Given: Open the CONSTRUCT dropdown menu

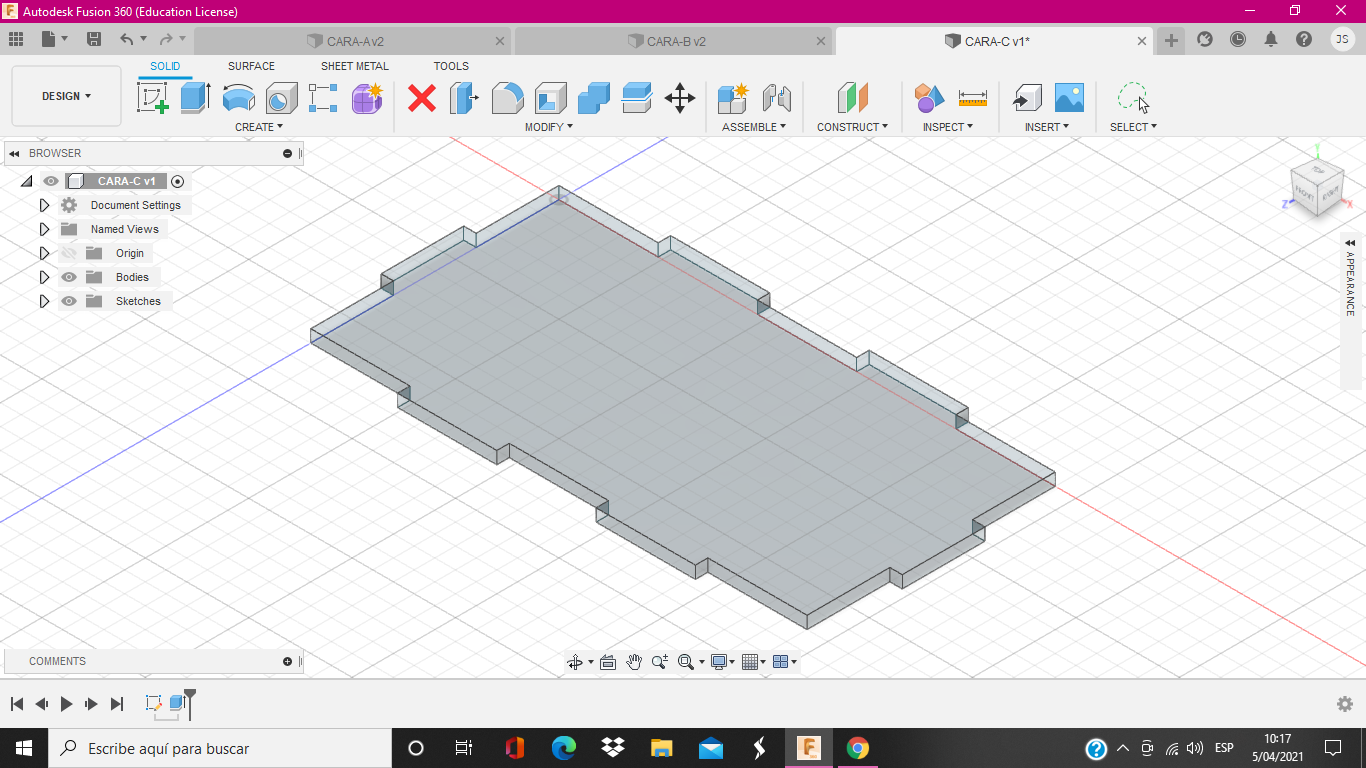Looking at the screenshot, I should pos(852,127).
